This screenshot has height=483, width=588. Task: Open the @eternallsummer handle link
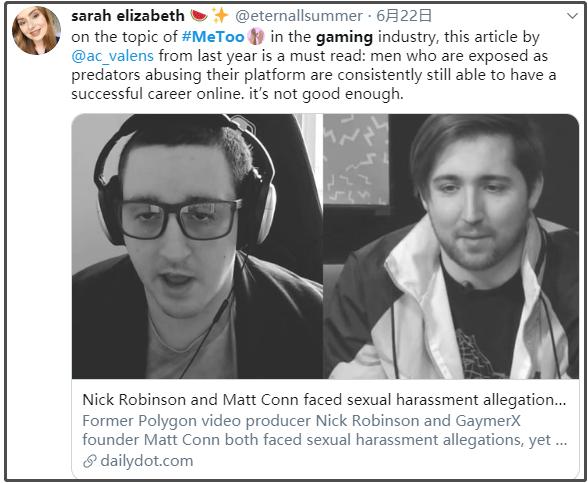click(299, 16)
